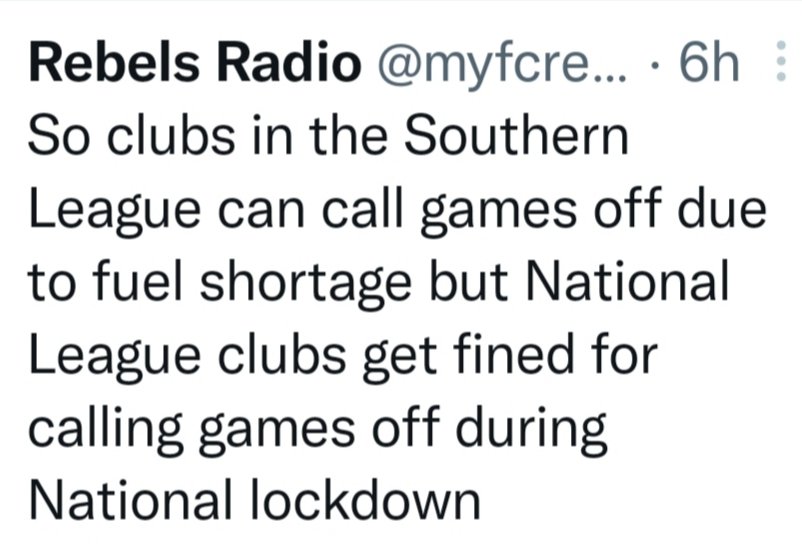Click the line 'League can call games off due'
802x551 pixels.
[x=398, y=211]
